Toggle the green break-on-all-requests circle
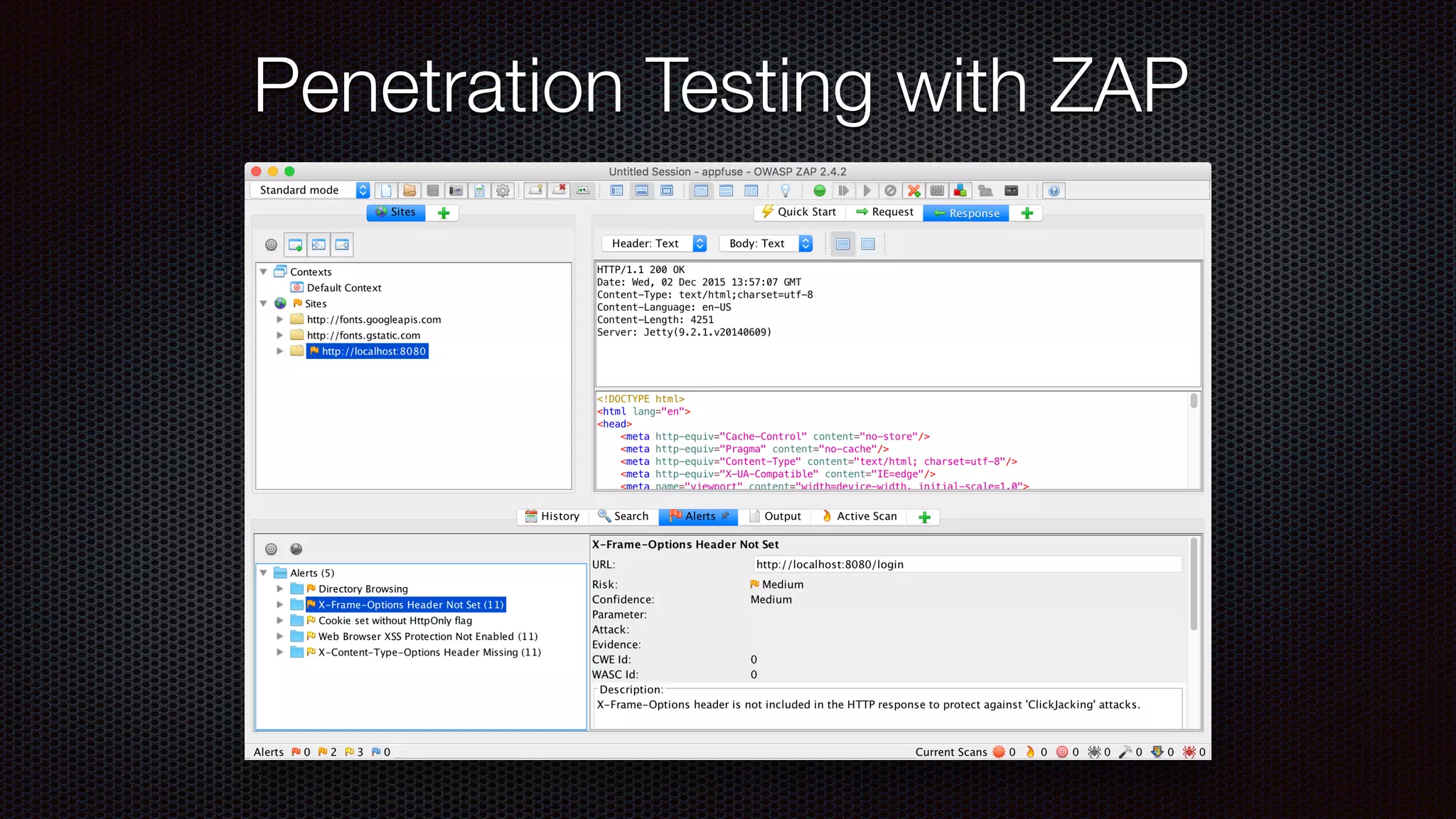This screenshot has height=819, width=1456. 820,191
